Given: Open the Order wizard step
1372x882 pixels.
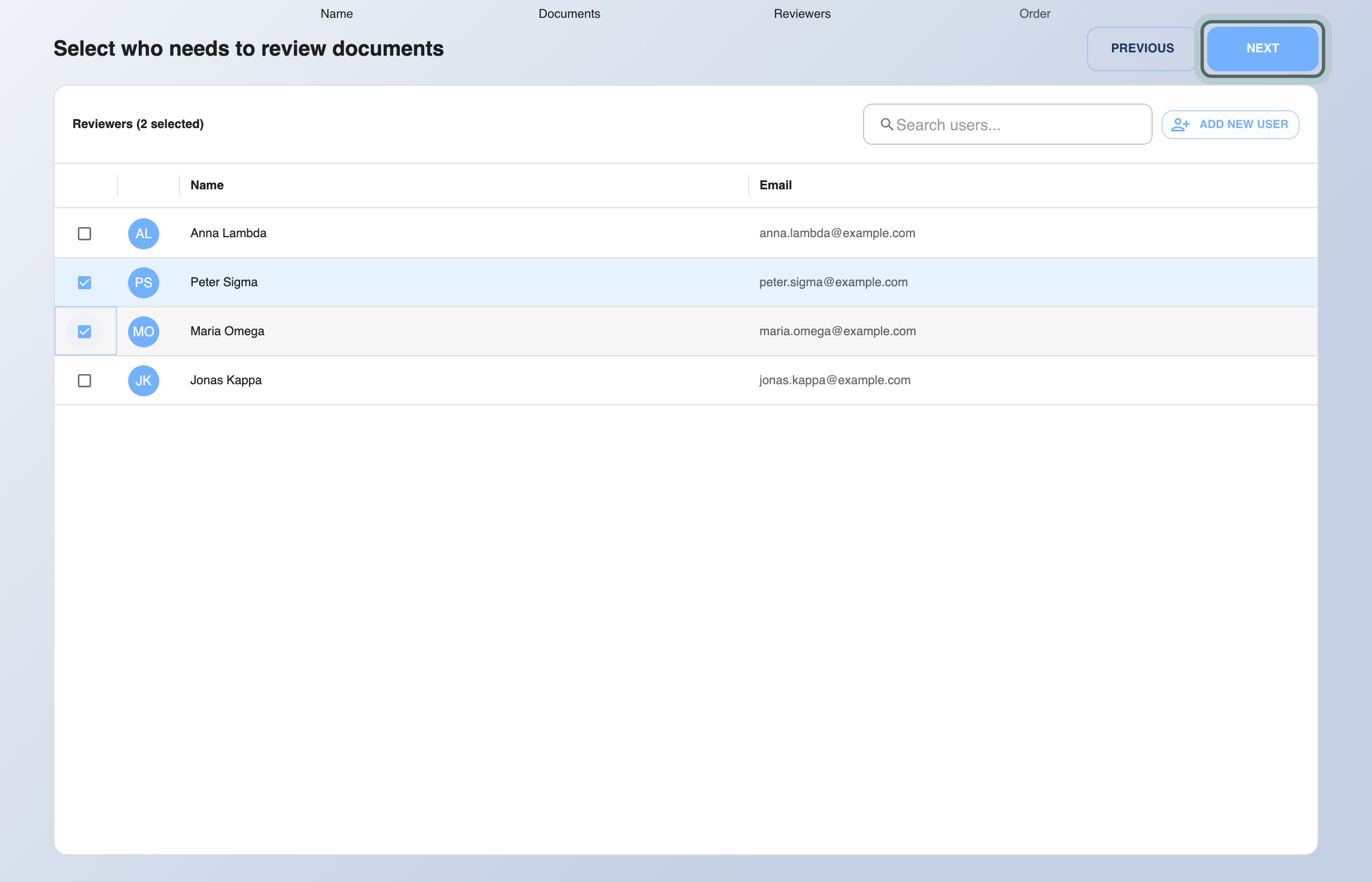Looking at the screenshot, I should pyautogui.click(x=1034, y=14).
